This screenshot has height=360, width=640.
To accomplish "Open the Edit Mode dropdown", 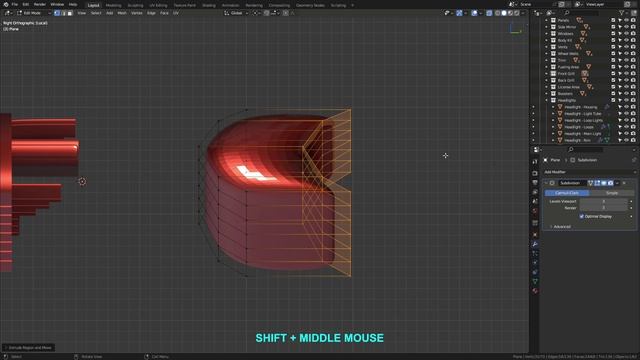I will [33, 13].
